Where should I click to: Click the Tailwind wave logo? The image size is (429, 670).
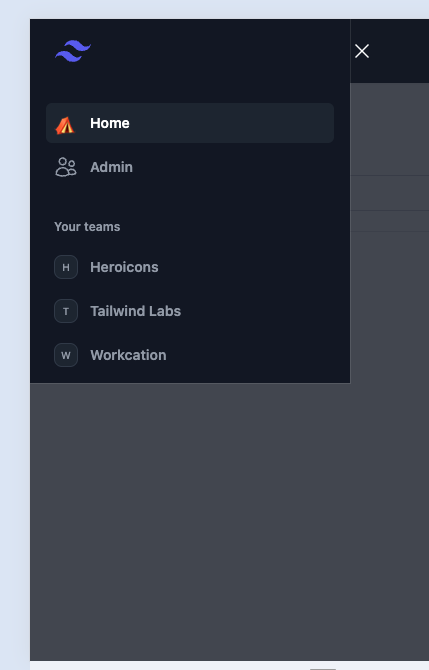[x=73, y=51]
